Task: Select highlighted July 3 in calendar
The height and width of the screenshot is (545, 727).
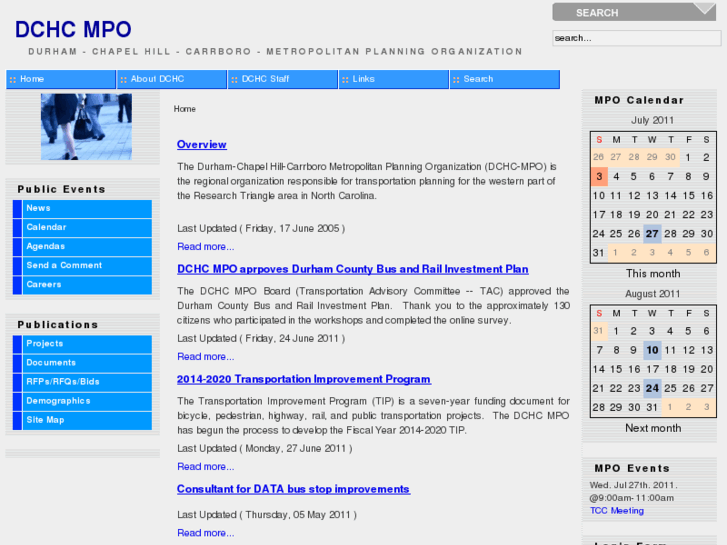Action: (x=599, y=177)
